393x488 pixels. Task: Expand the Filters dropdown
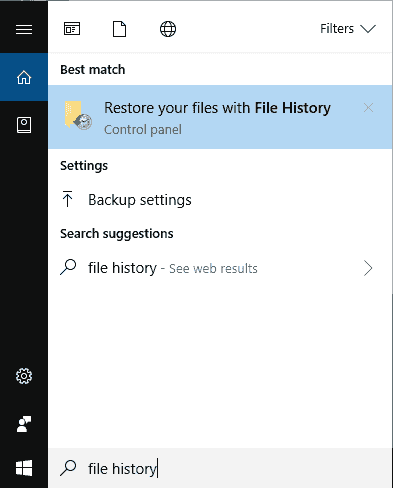click(348, 29)
